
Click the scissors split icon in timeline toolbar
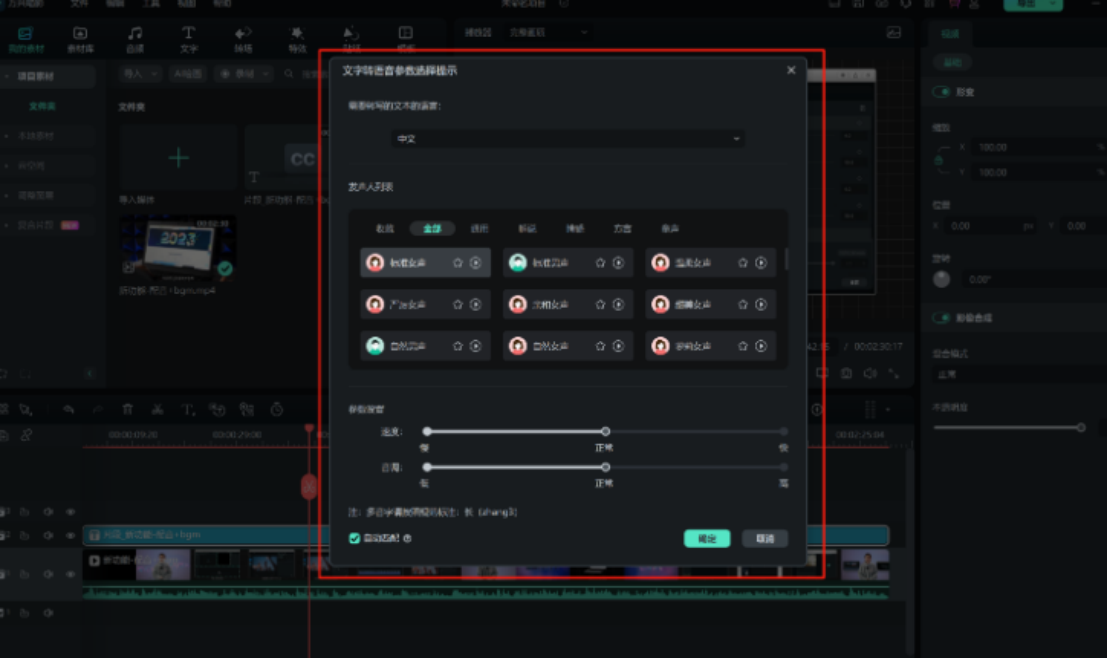pyautogui.click(x=157, y=409)
